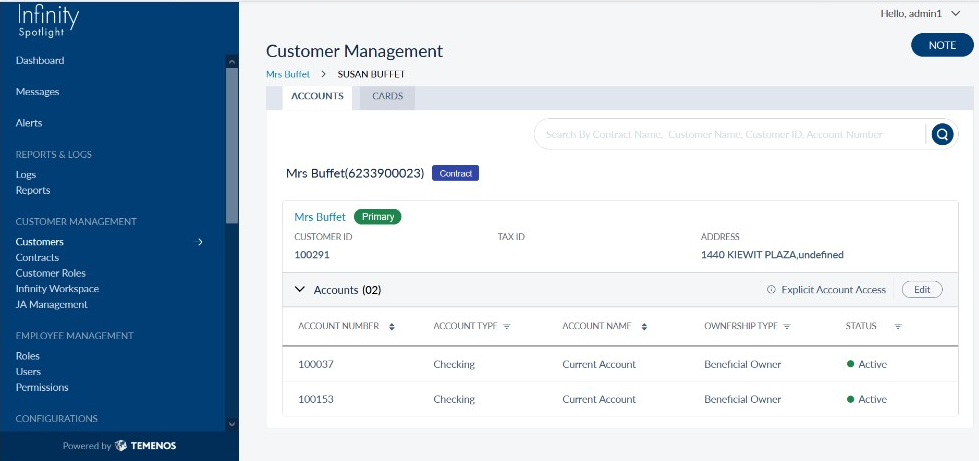Click the Explicit Account Access info icon

(771, 290)
